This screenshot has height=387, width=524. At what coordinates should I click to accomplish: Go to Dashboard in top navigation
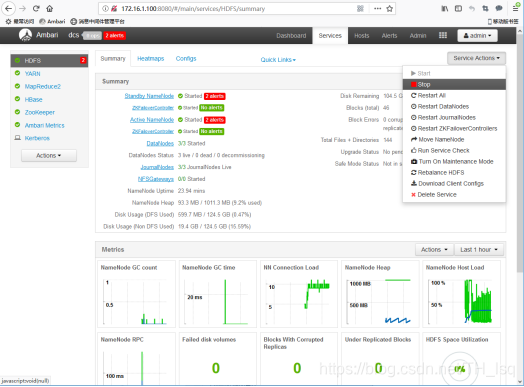pyautogui.click(x=291, y=35)
